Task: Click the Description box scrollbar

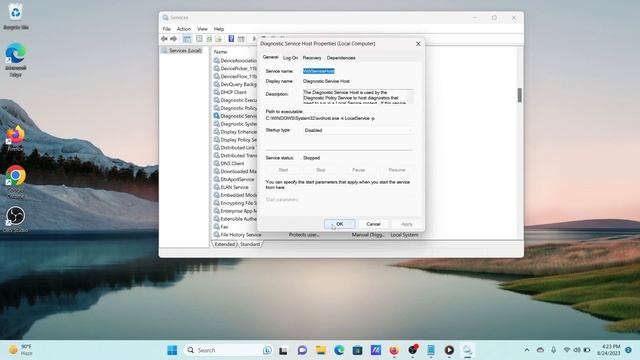Action: [411, 97]
